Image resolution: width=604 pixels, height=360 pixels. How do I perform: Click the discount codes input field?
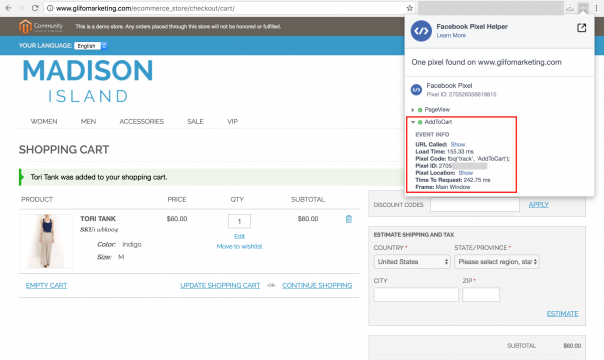click(x=475, y=204)
